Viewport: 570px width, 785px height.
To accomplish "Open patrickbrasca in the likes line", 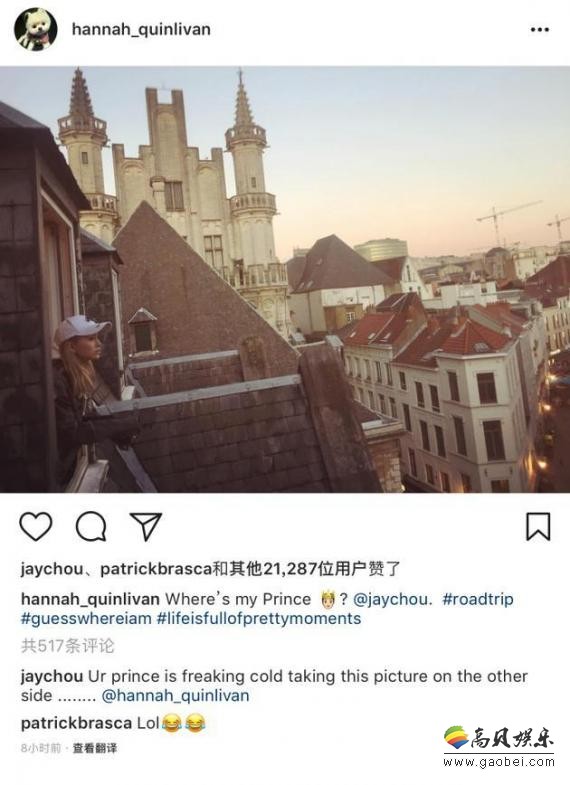I will 156,569.
